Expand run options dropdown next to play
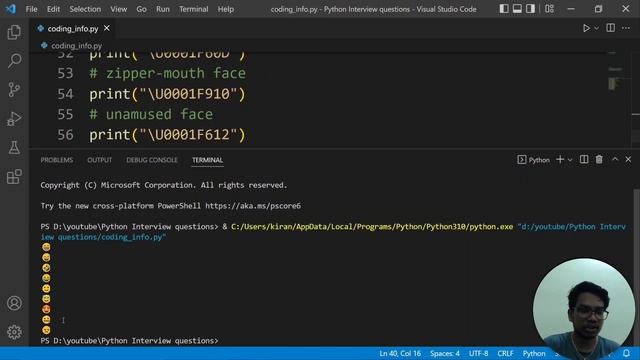Screen dimensions: 640x360 596,28
